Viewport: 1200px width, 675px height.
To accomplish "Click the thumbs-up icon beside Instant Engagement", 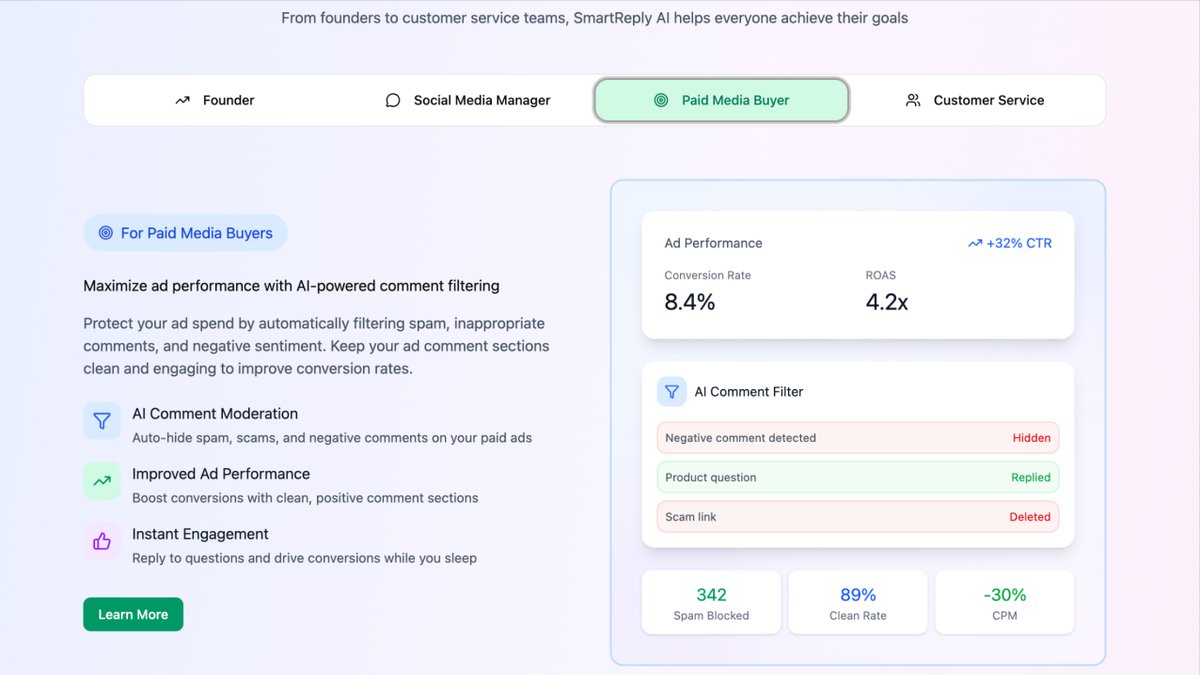I will pyautogui.click(x=102, y=541).
